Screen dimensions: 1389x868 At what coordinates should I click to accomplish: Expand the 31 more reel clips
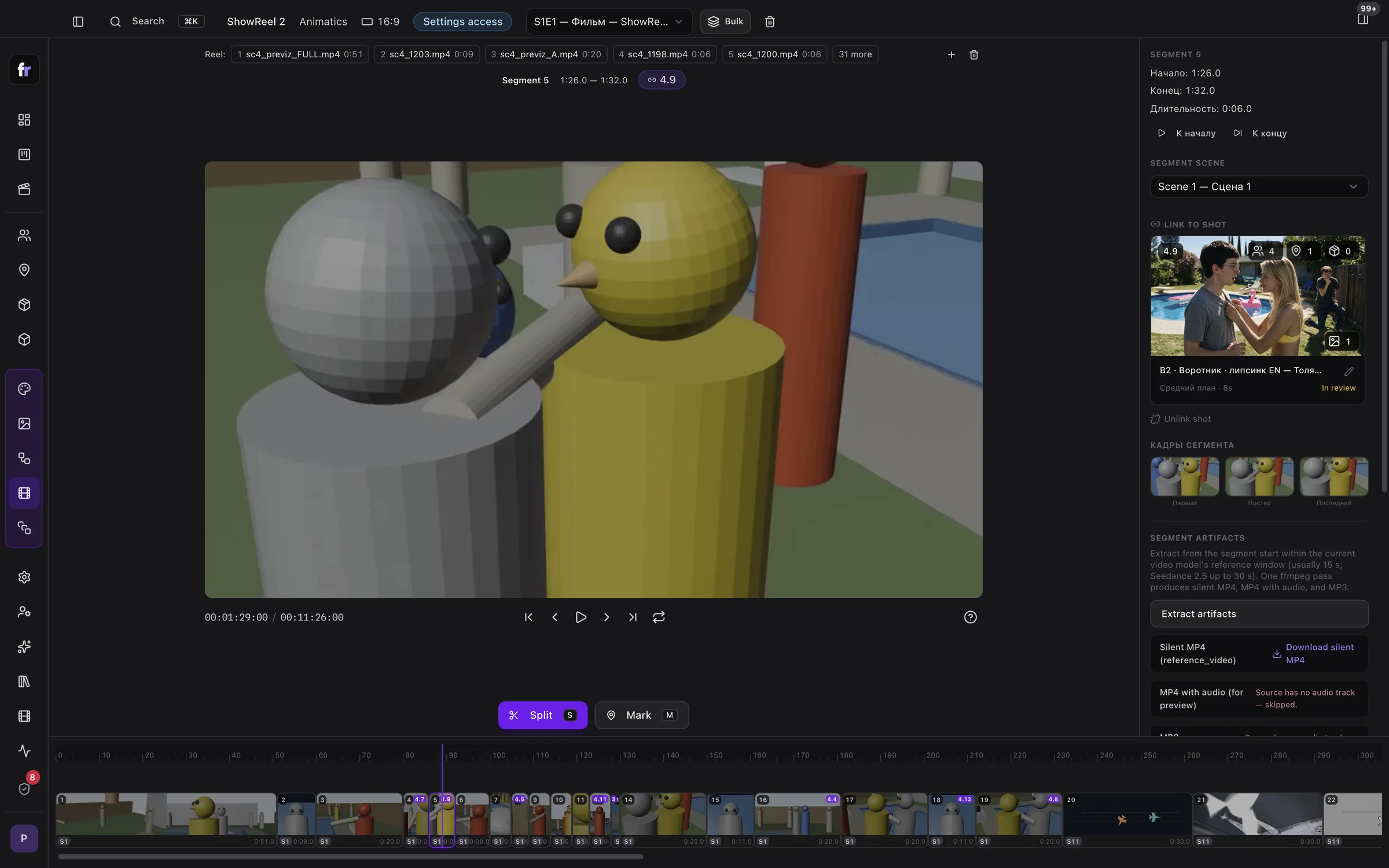point(855,54)
